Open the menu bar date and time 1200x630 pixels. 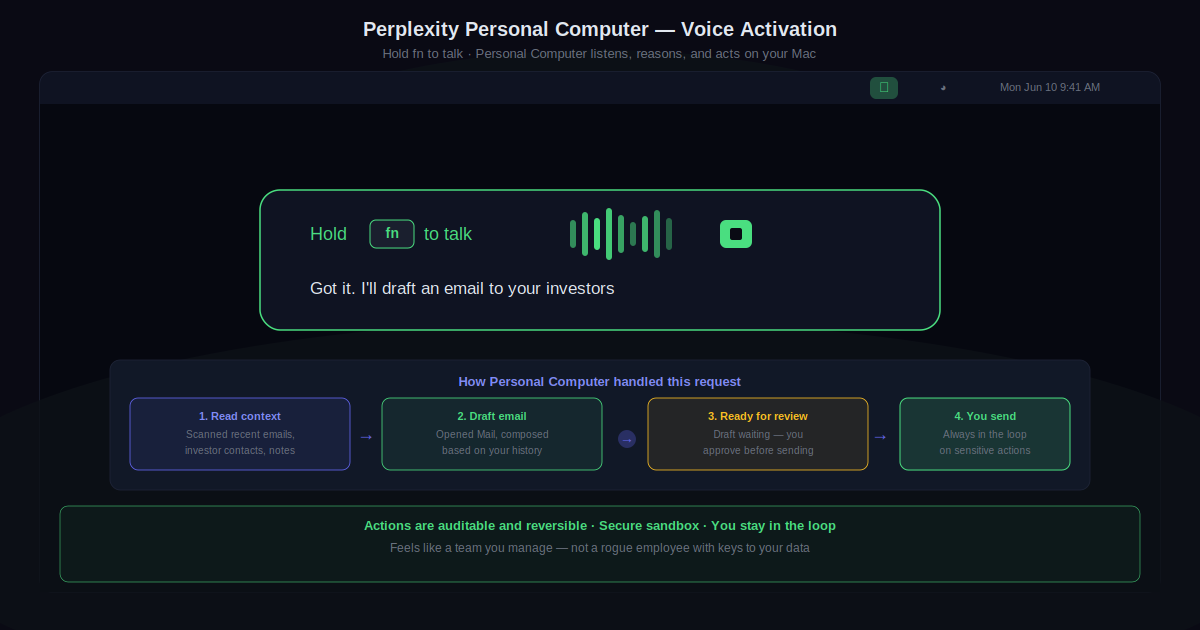point(1049,88)
